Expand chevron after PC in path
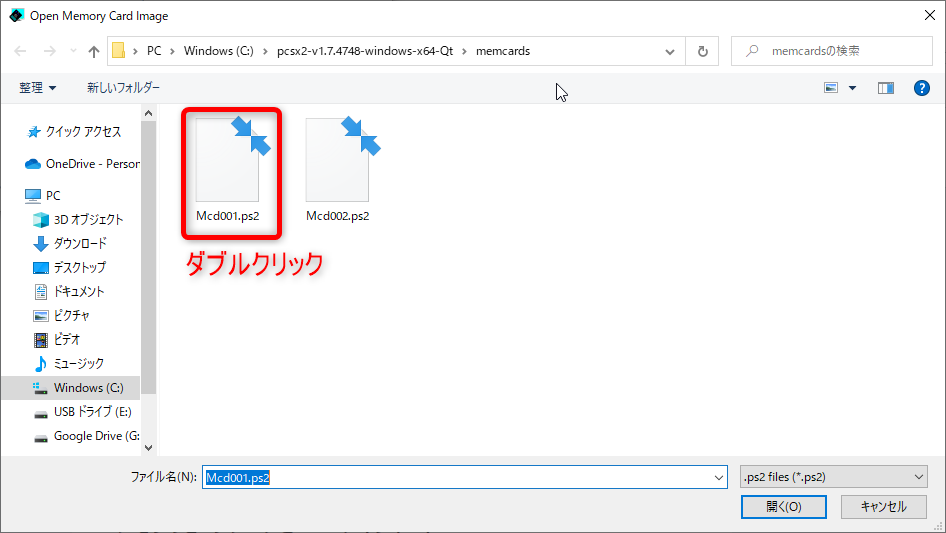 (x=172, y=51)
